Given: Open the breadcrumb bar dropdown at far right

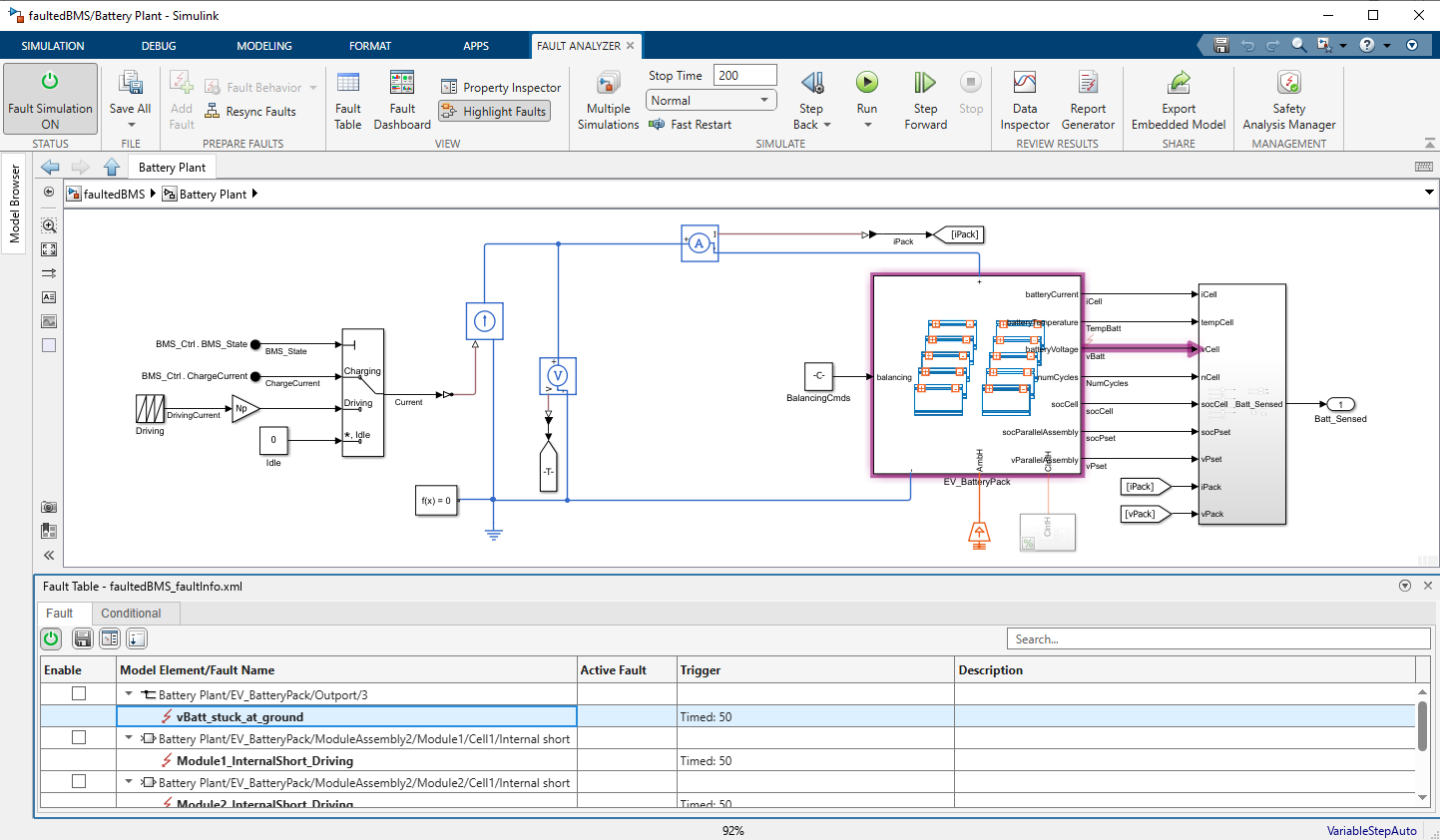Looking at the screenshot, I should coord(1429,193).
